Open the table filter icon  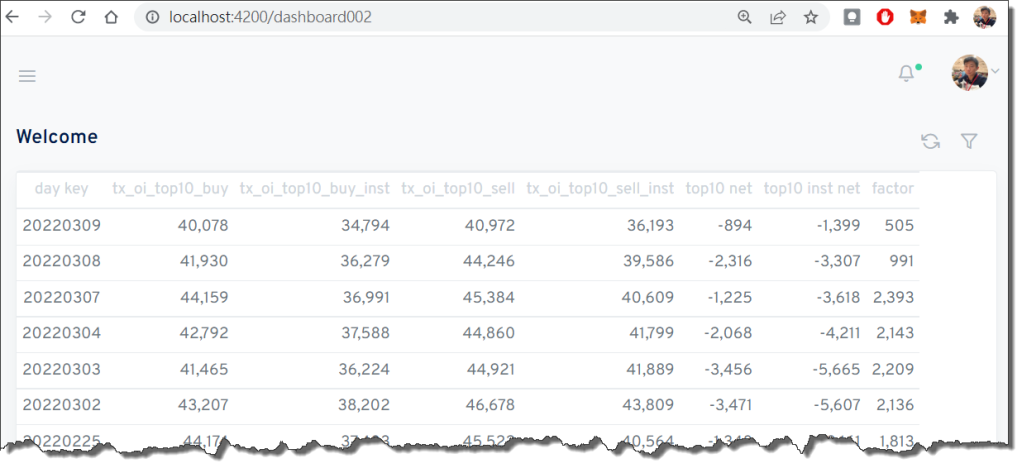pyautogui.click(x=968, y=141)
